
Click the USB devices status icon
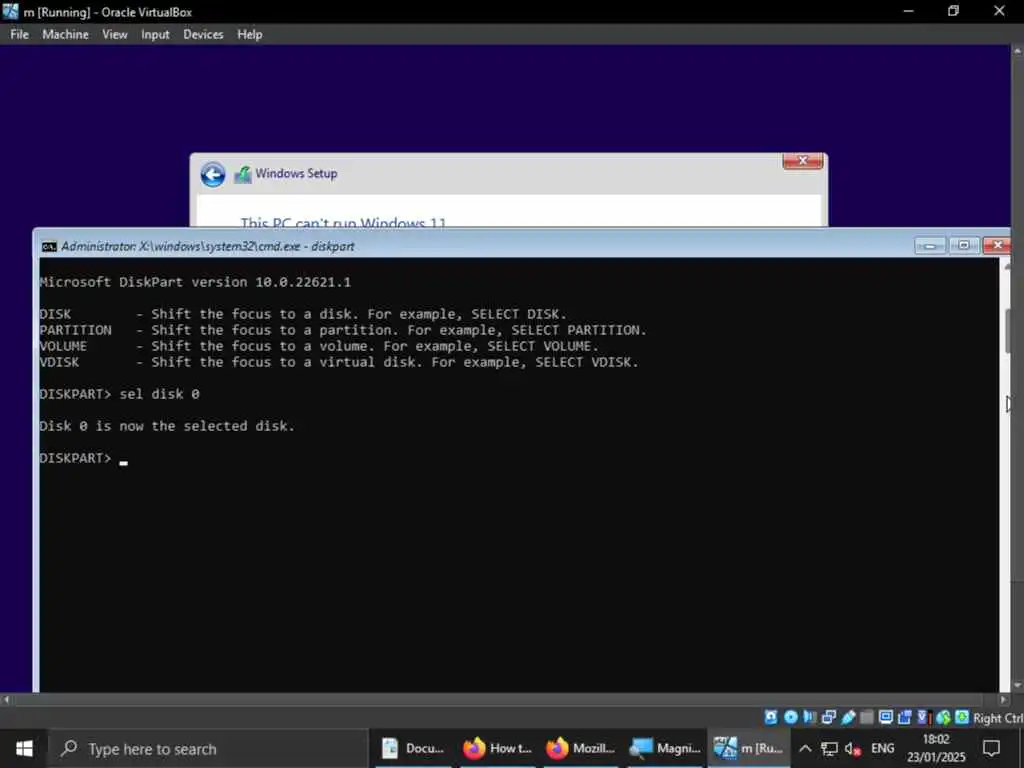click(848, 717)
